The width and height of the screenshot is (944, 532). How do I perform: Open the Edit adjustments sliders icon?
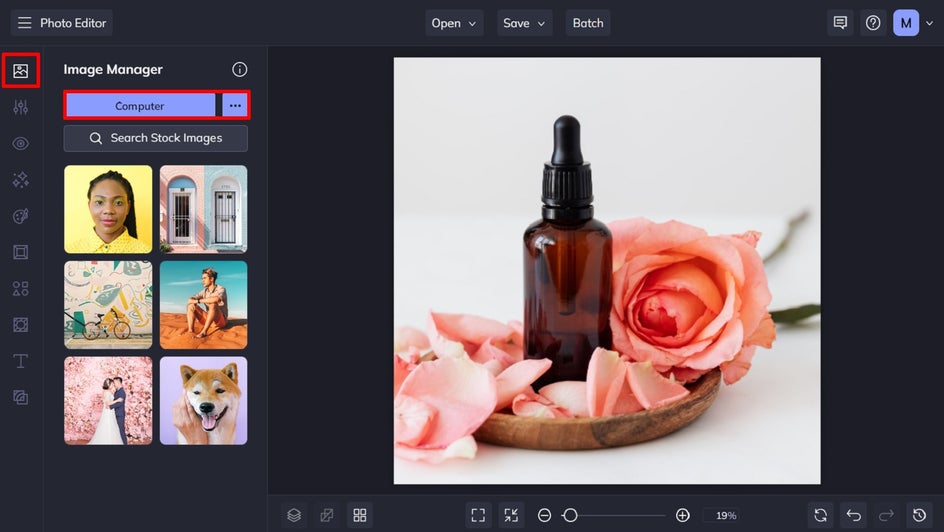pos(20,107)
